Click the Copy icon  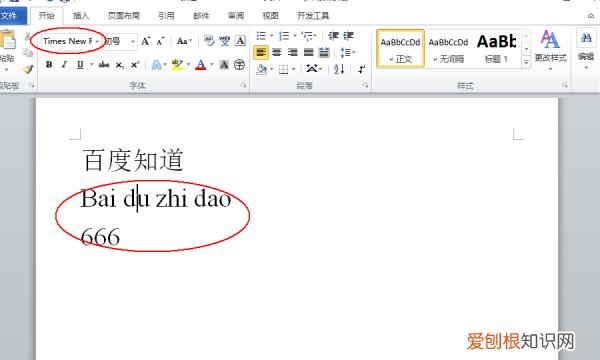coord(27,52)
